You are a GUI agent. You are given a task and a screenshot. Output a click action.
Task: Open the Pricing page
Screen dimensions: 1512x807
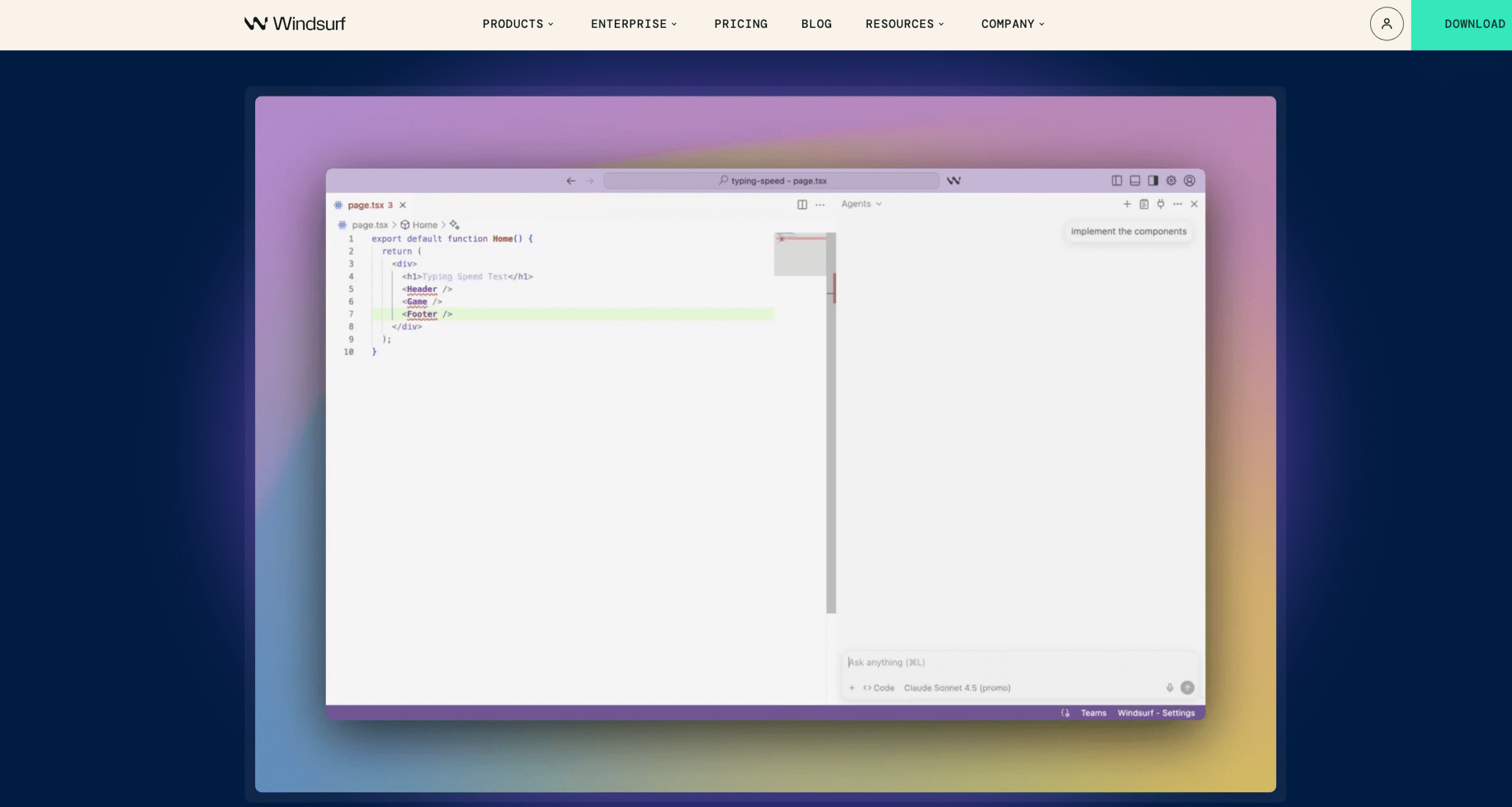click(x=741, y=24)
